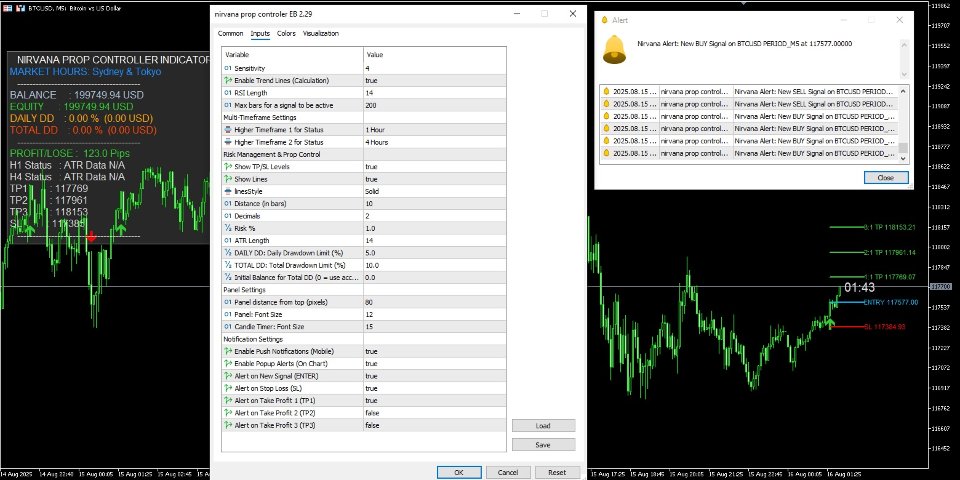960x480 pixels.
Task: Click the icon beside Initial Balance for Total DD
Action: 228,277
